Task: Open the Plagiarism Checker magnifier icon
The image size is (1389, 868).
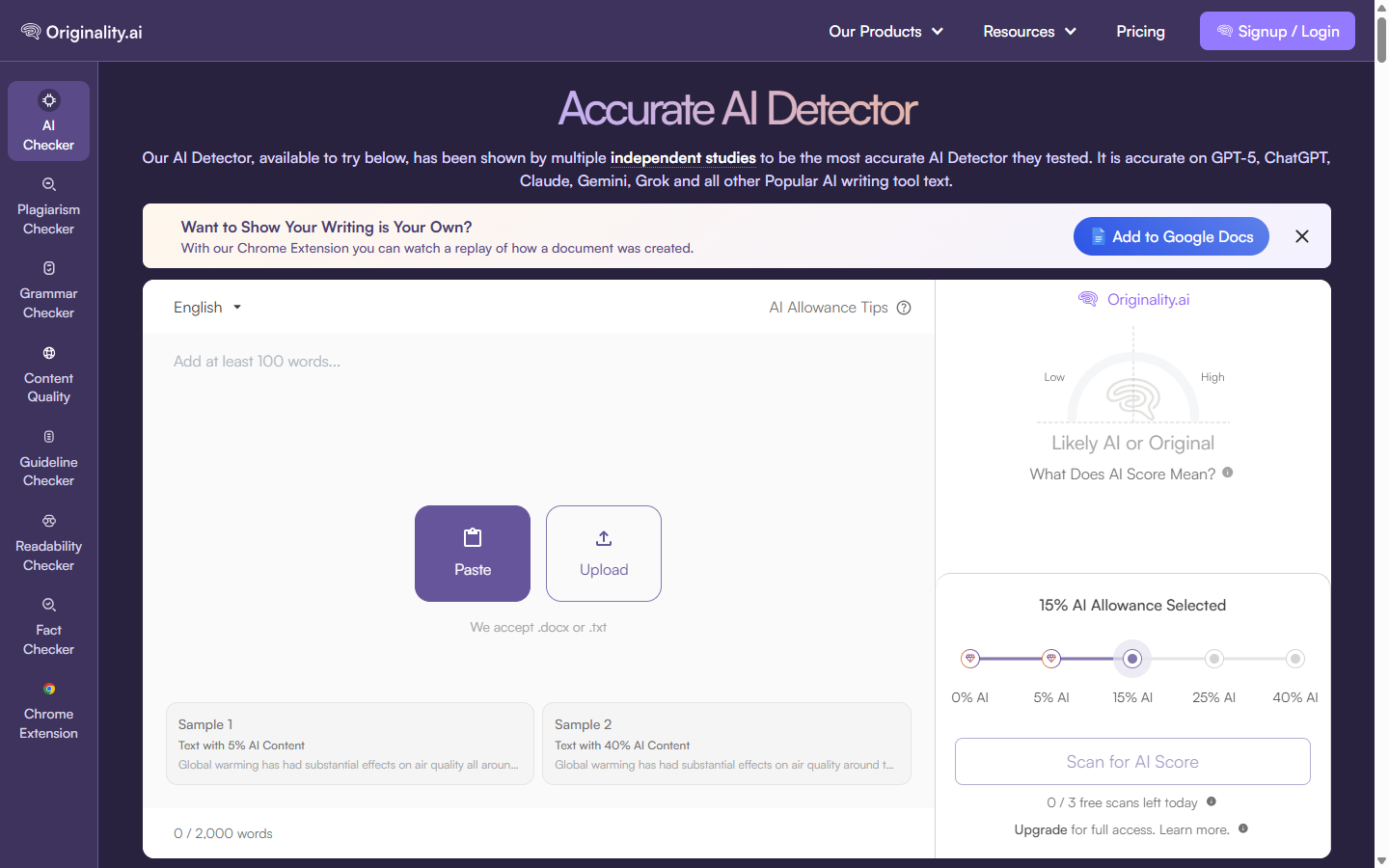Action: [x=48, y=184]
